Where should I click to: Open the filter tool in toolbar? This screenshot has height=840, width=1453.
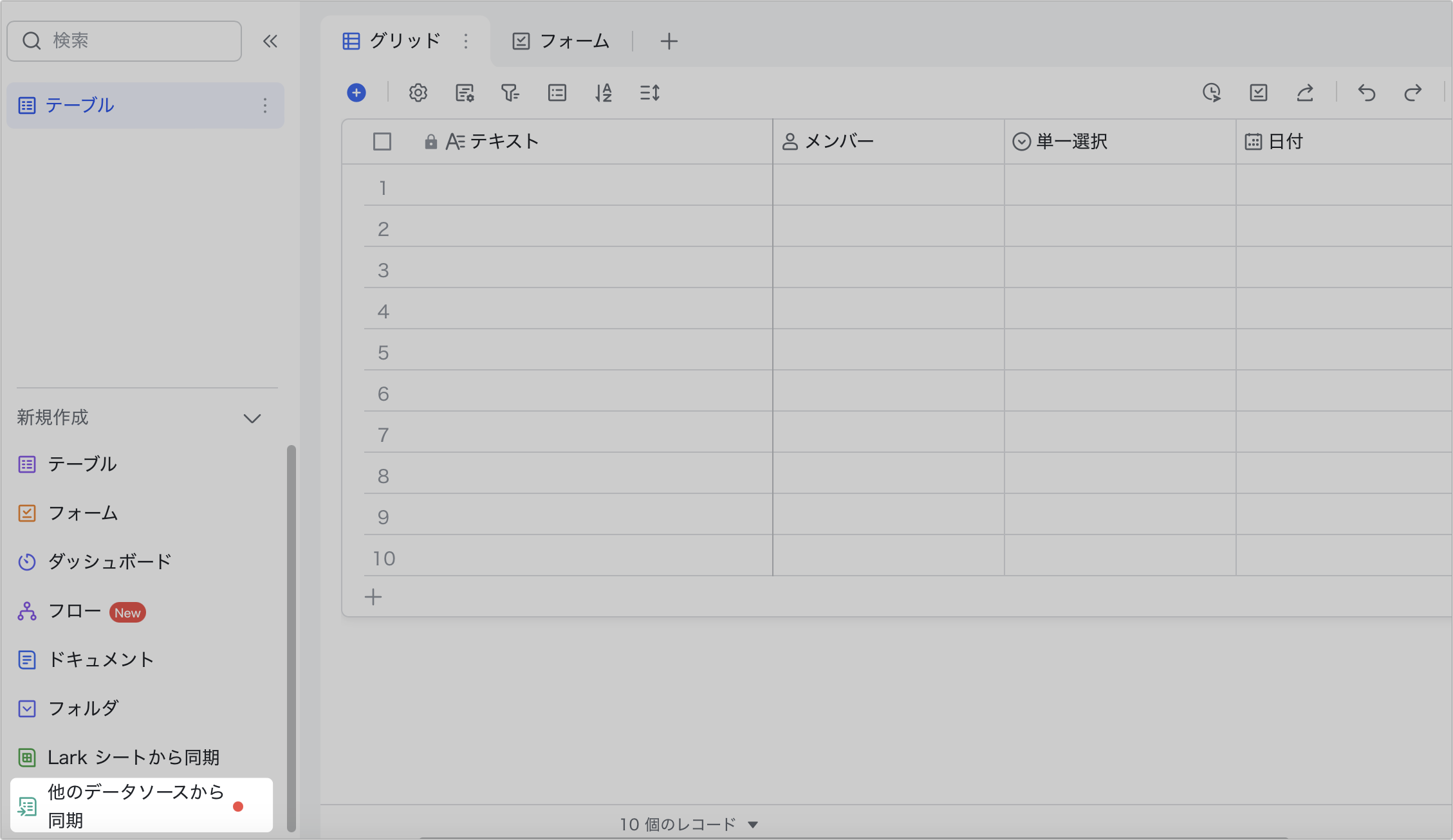[x=510, y=93]
